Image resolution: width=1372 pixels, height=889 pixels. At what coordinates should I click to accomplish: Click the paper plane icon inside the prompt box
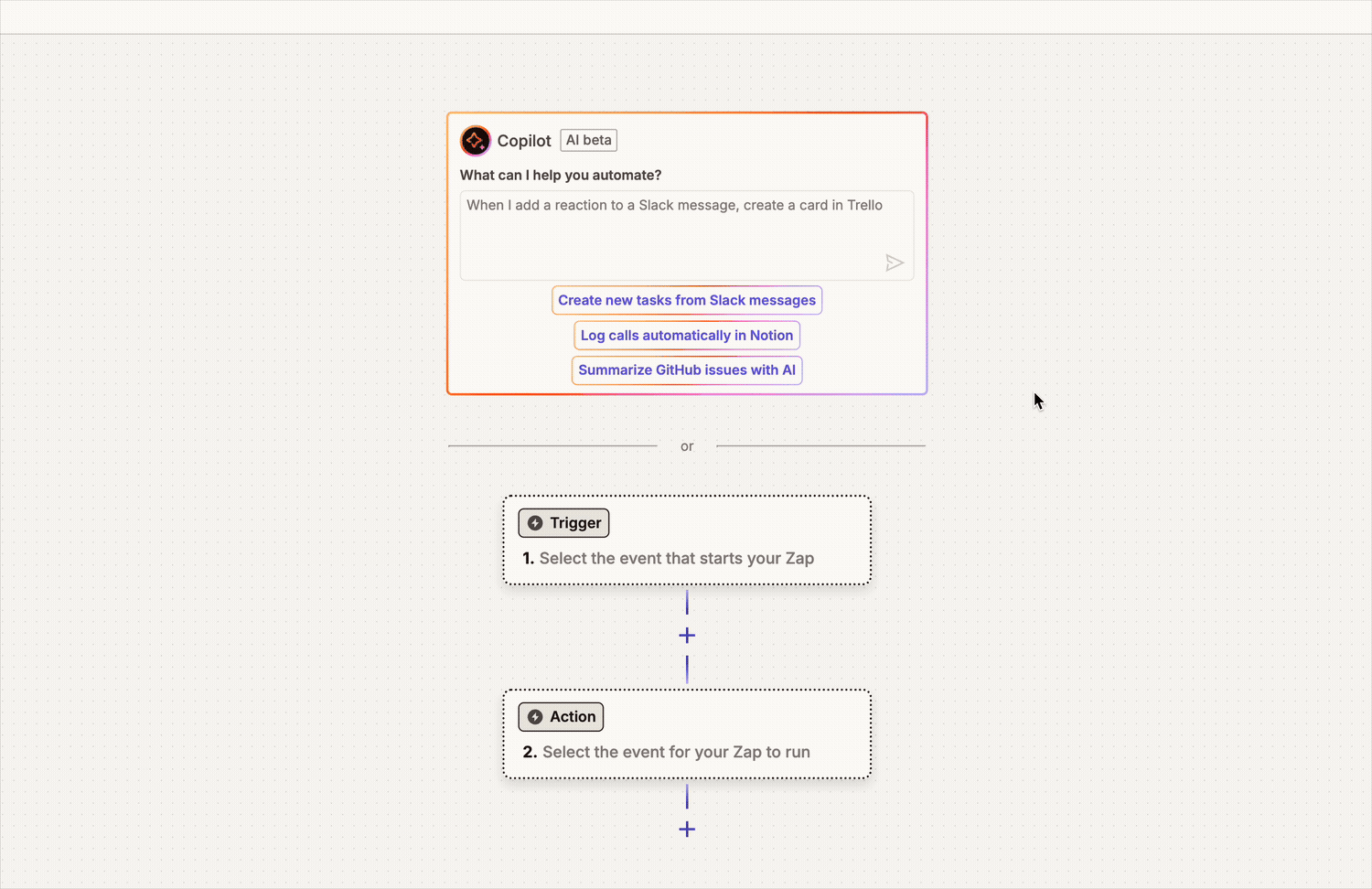pyautogui.click(x=895, y=262)
